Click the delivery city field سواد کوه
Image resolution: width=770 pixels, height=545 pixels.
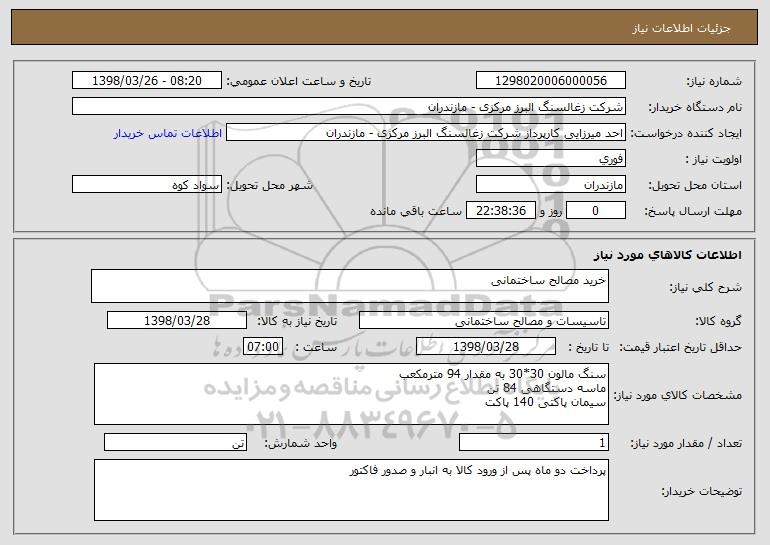click(147, 185)
